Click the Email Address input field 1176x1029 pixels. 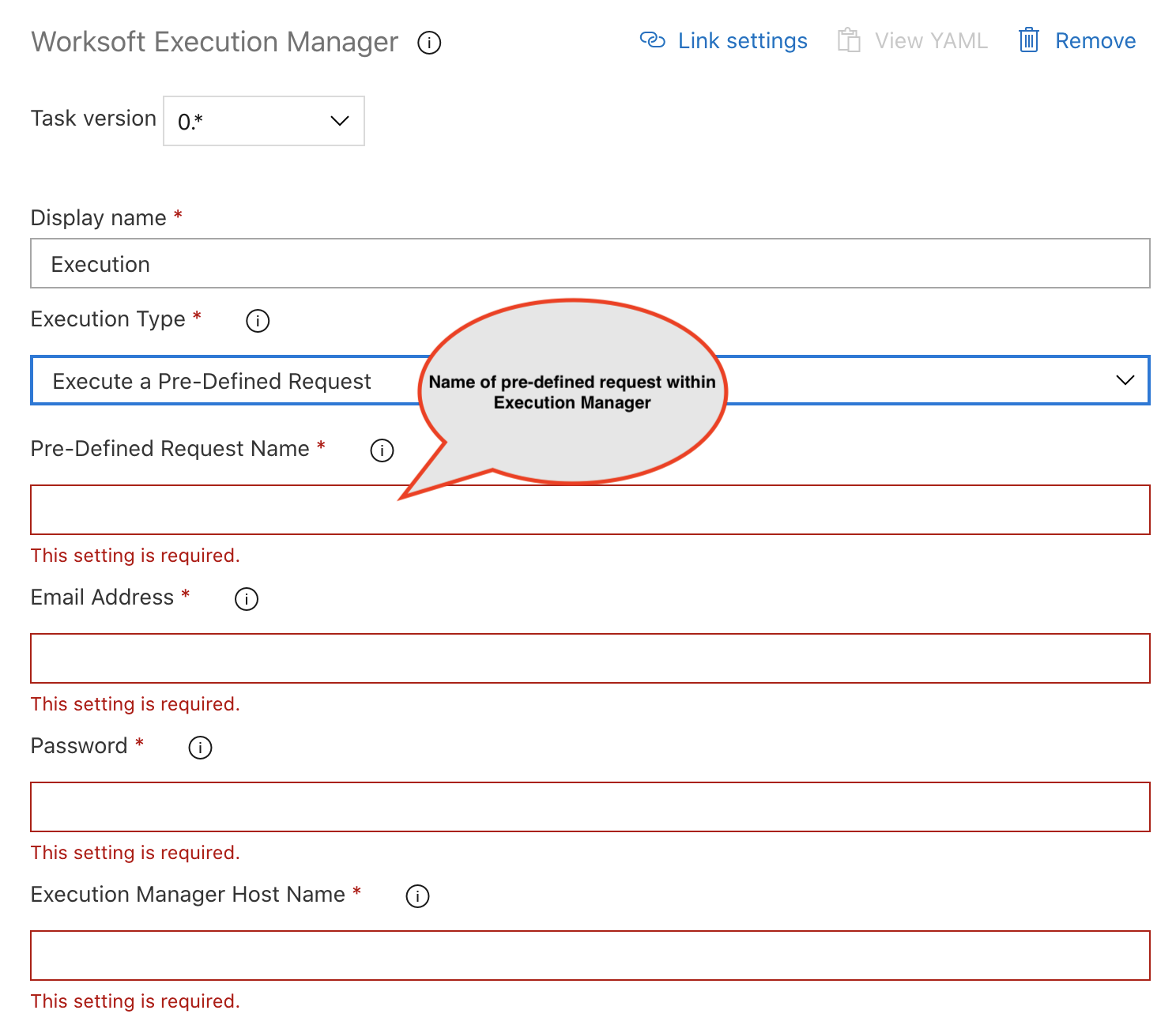click(590, 658)
